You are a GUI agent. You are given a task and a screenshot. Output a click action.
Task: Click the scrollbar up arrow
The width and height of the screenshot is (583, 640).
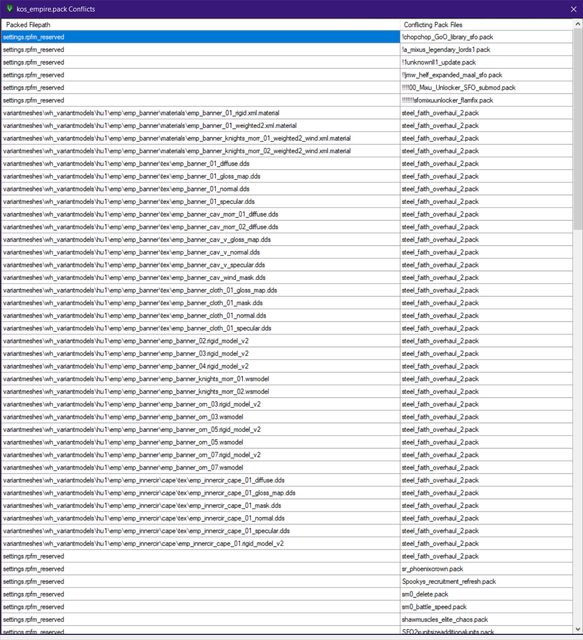(577, 24)
